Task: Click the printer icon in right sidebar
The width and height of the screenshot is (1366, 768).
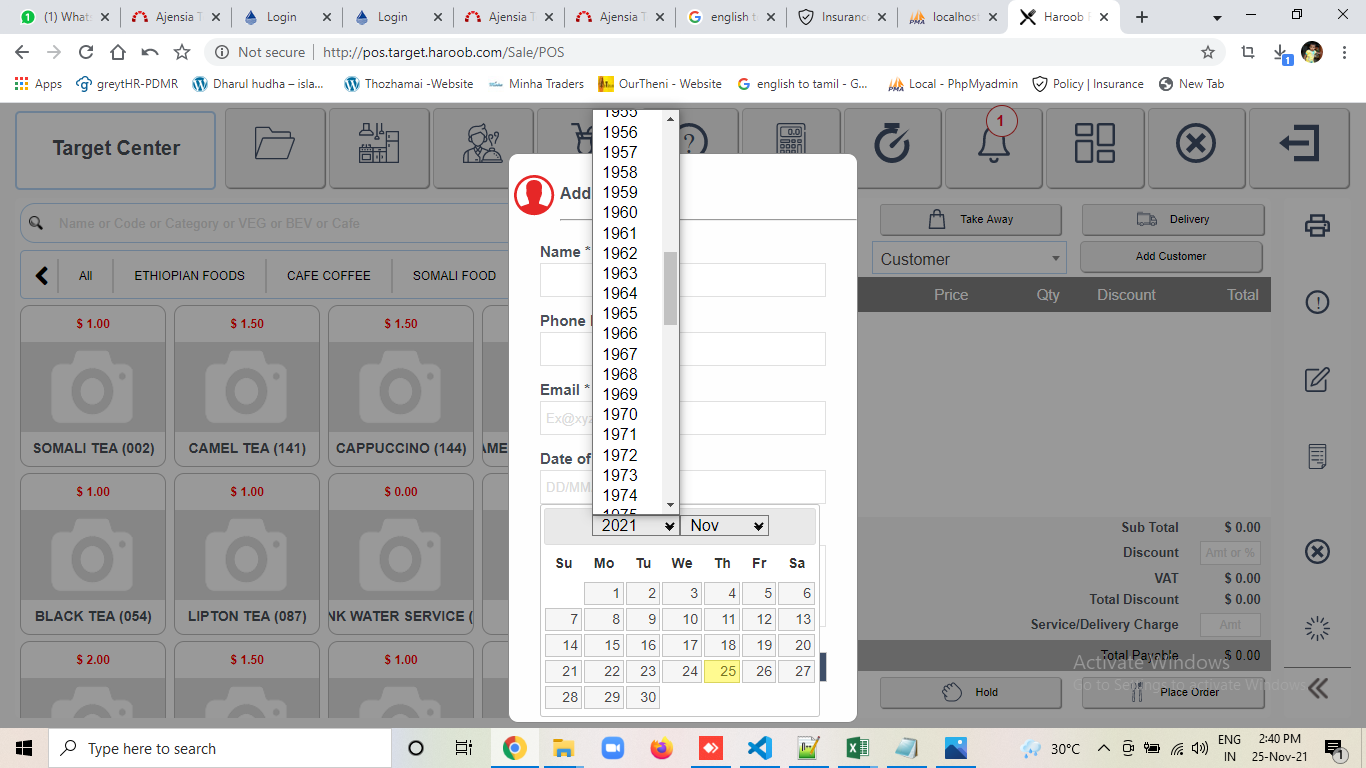Action: click(x=1317, y=225)
